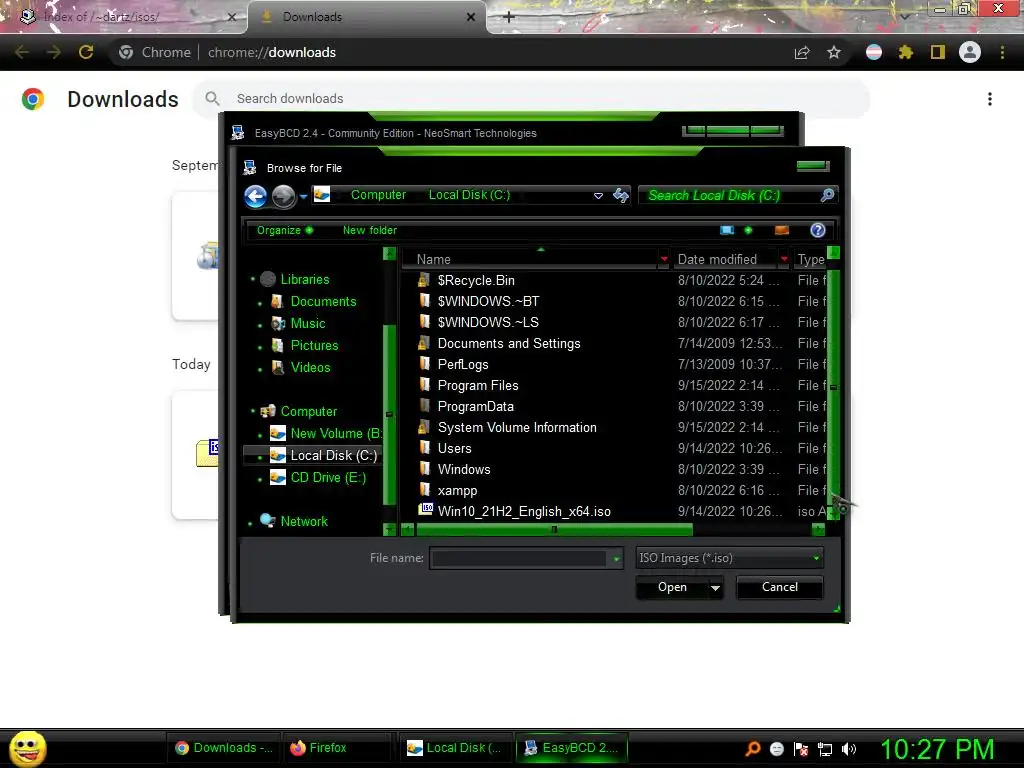Screen dimensions: 1024x768
Task: Click Chrome bookmark star icon
Action: point(834,52)
